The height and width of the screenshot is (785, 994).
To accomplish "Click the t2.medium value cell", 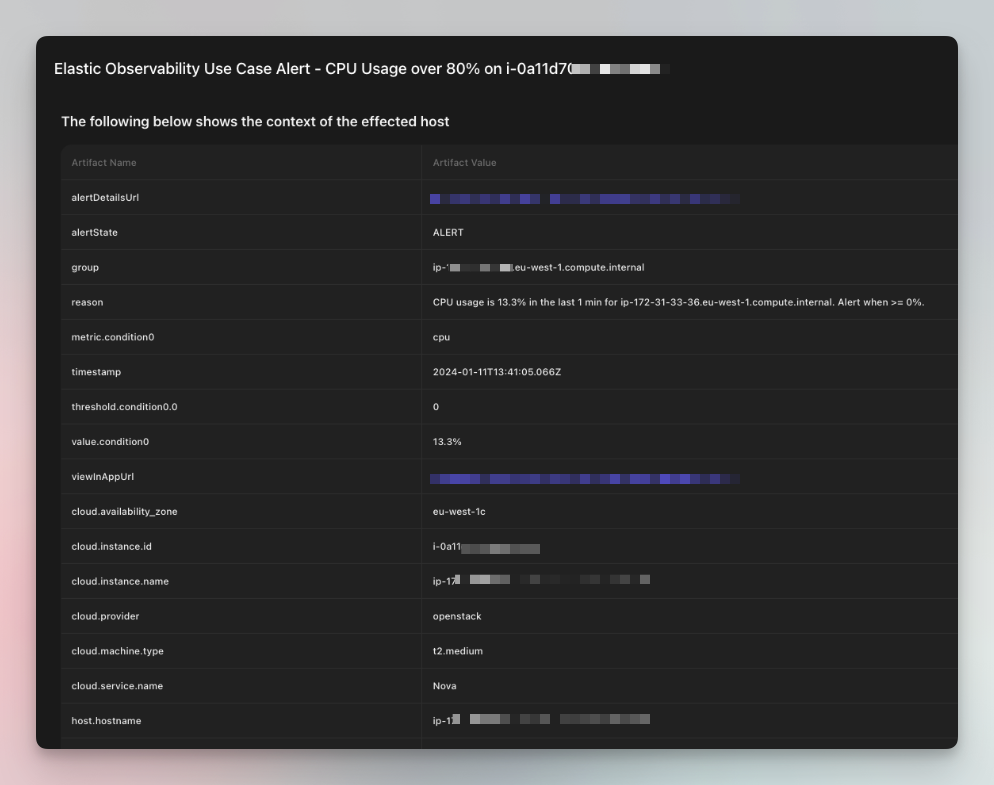I will click(x=458, y=651).
